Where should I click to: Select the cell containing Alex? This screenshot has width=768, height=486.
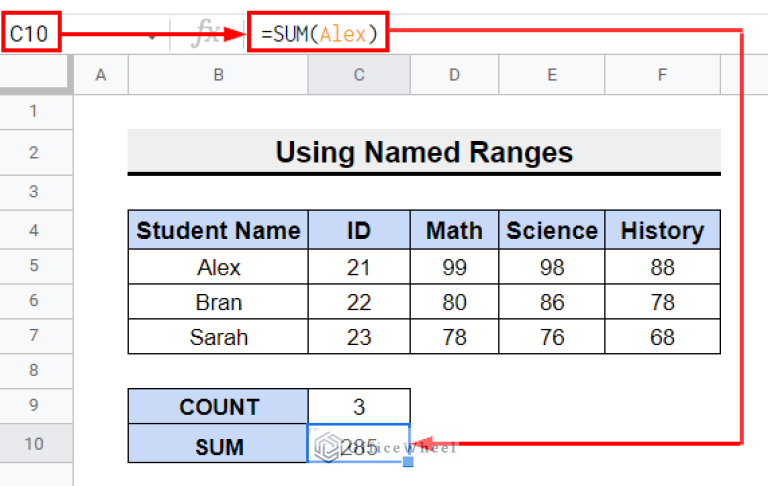point(218,267)
